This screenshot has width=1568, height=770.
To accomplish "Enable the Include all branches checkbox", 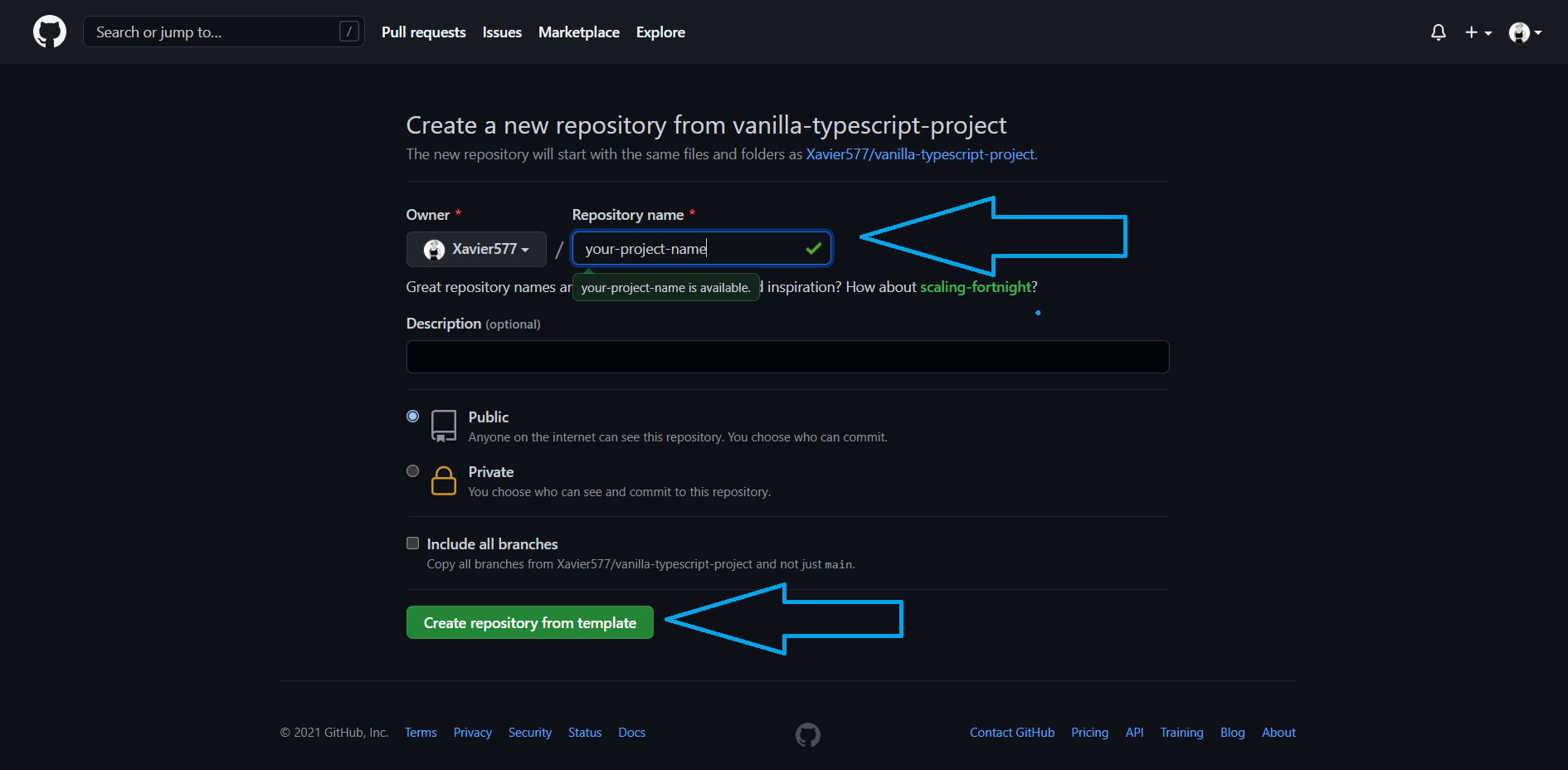I will click(x=412, y=543).
